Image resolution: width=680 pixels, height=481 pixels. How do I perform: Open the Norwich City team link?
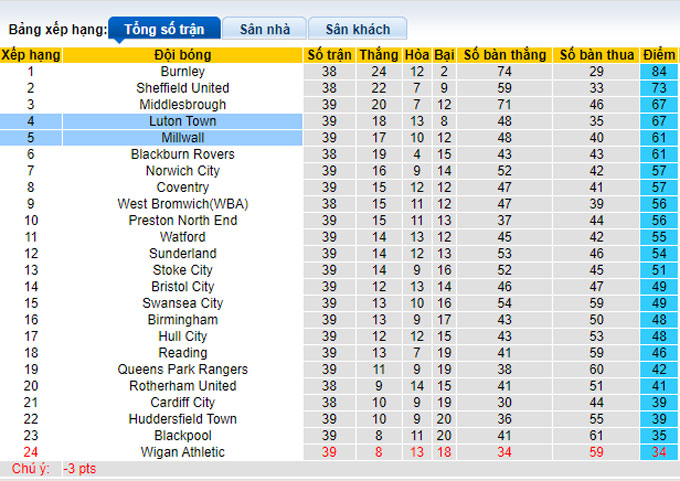(182, 171)
